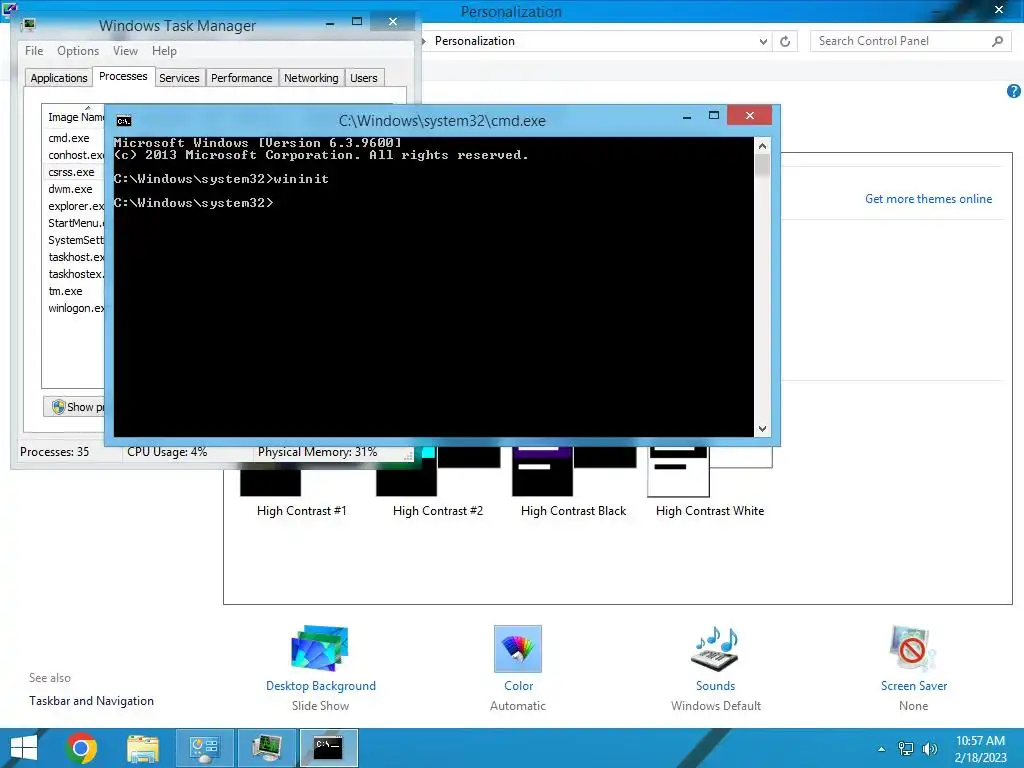Viewport: 1024px width, 768px height.
Task: Open Personalization help question mark
Action: point(1014,91)
